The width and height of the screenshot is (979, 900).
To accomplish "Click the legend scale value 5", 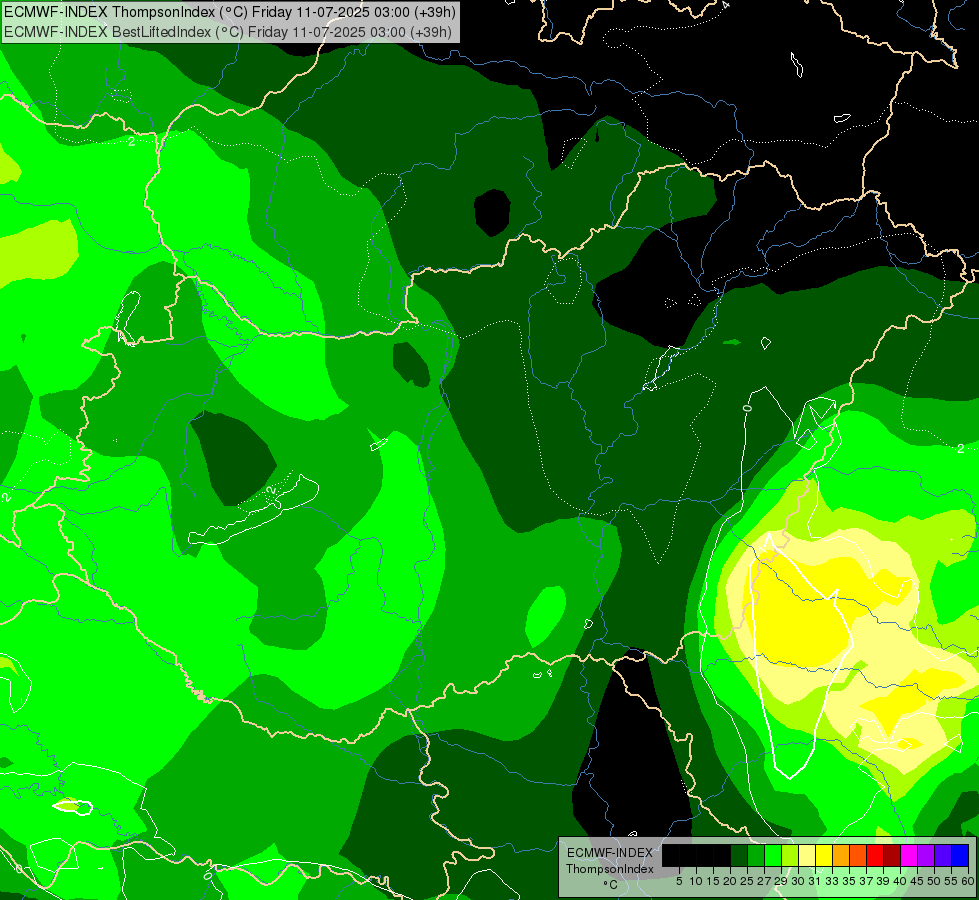I will 679,881.
